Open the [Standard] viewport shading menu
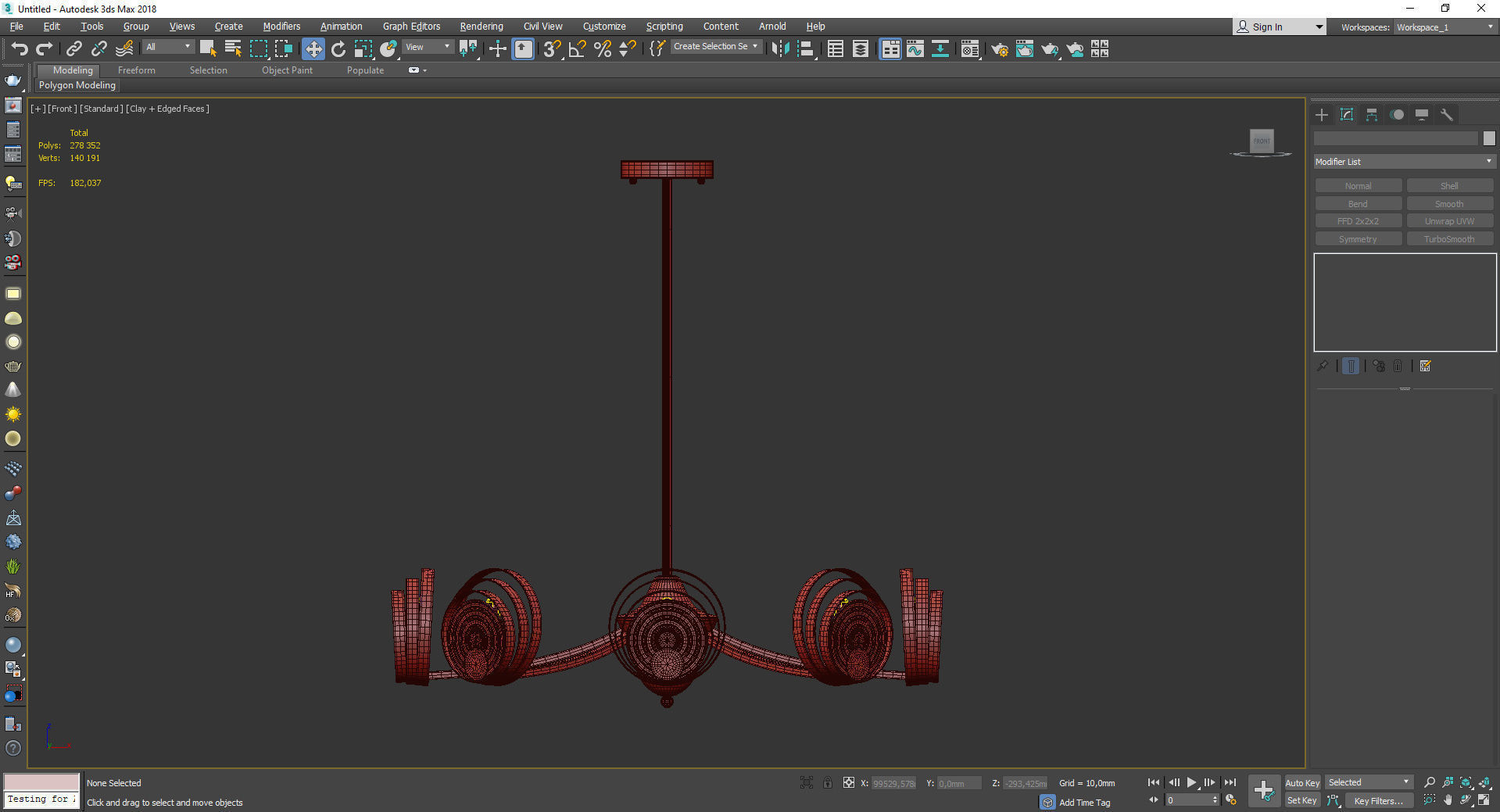 coord(102,109)
